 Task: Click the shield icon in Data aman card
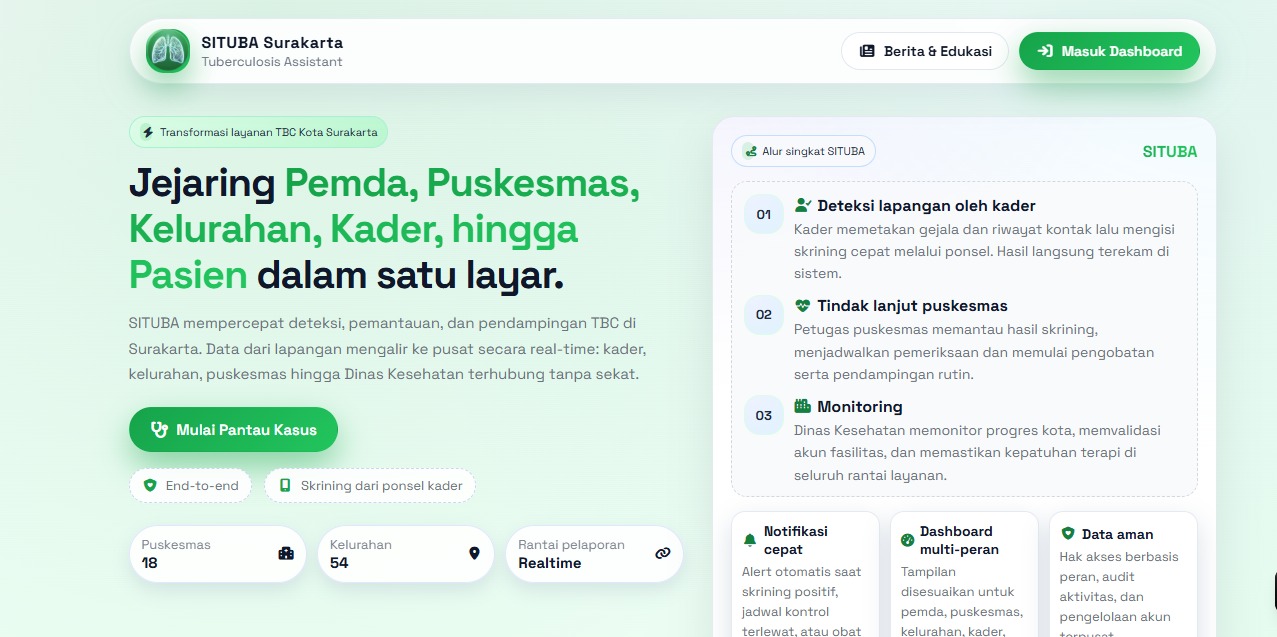coord(1067,534)
